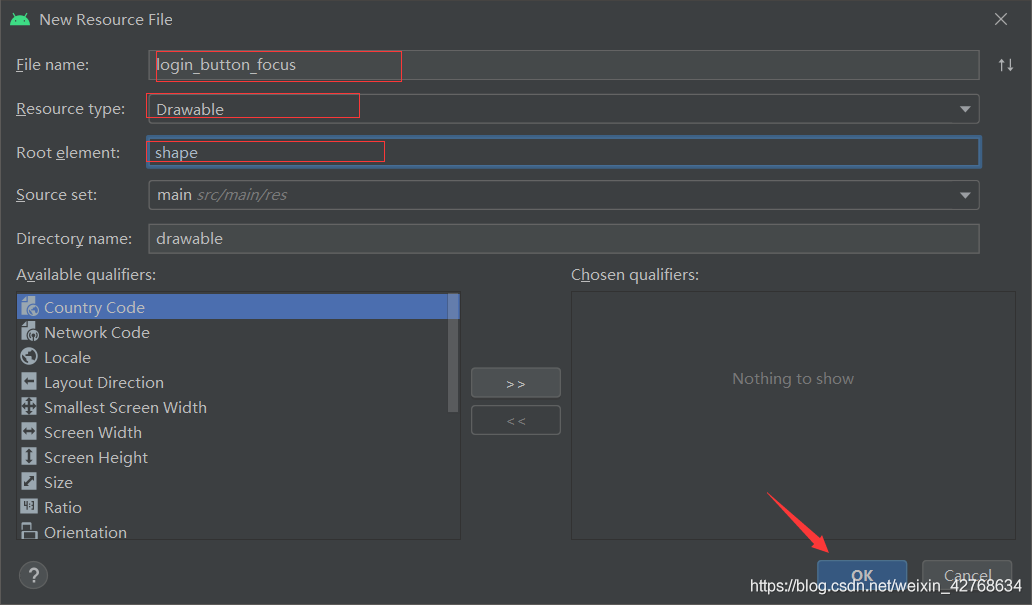Click the Ratio qualifier icon
The width and height of the screenshot is (1032, 605).
tap(29, 508)
